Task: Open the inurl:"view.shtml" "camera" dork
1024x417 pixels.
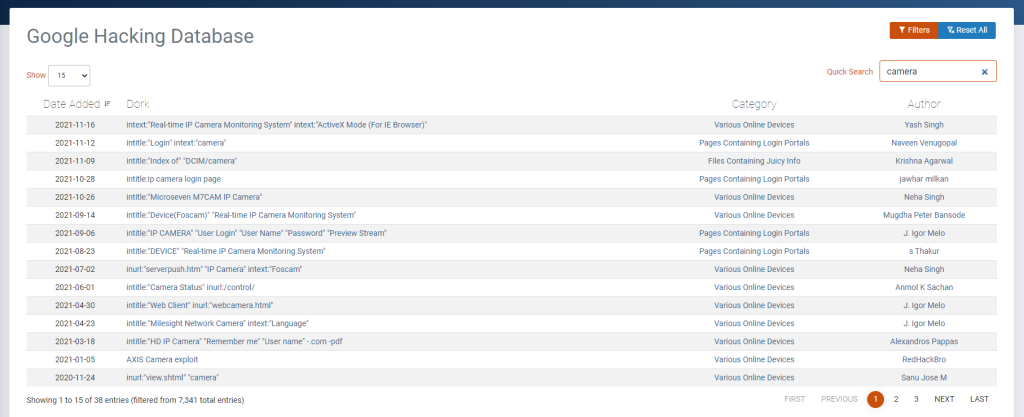Action: pyautogui.click(x=172, y=377)
